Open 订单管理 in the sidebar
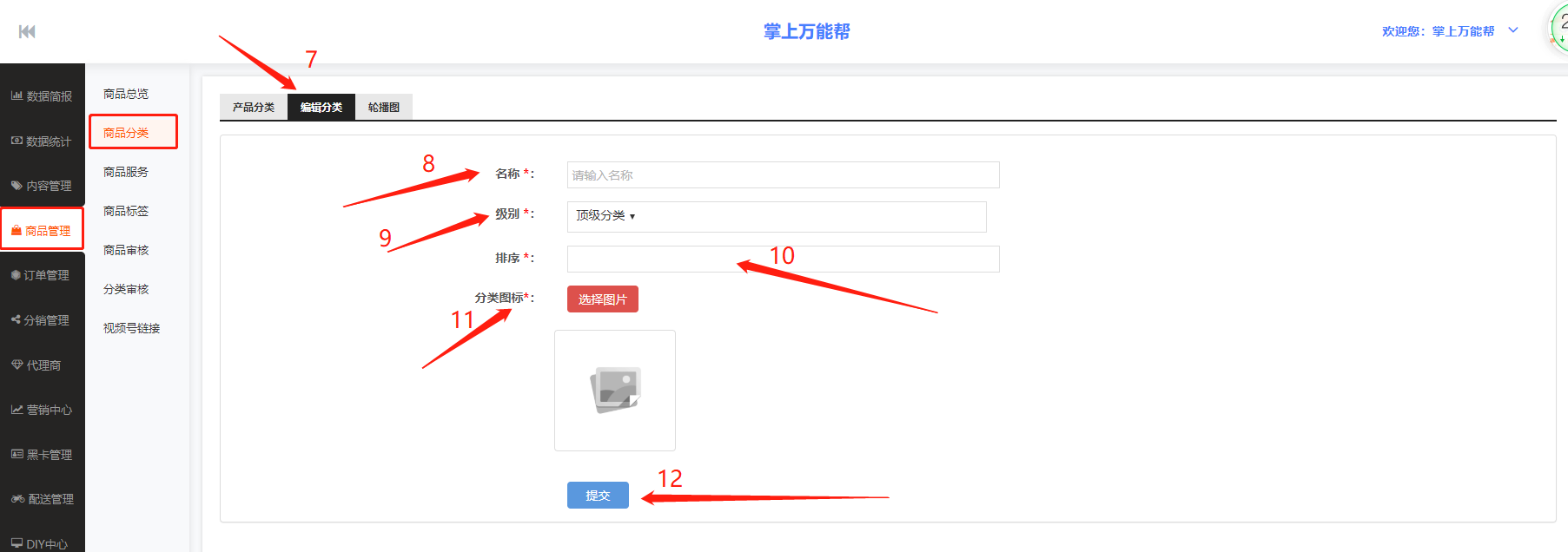This screenshot has width=1568, height=552. pos(42,275)
